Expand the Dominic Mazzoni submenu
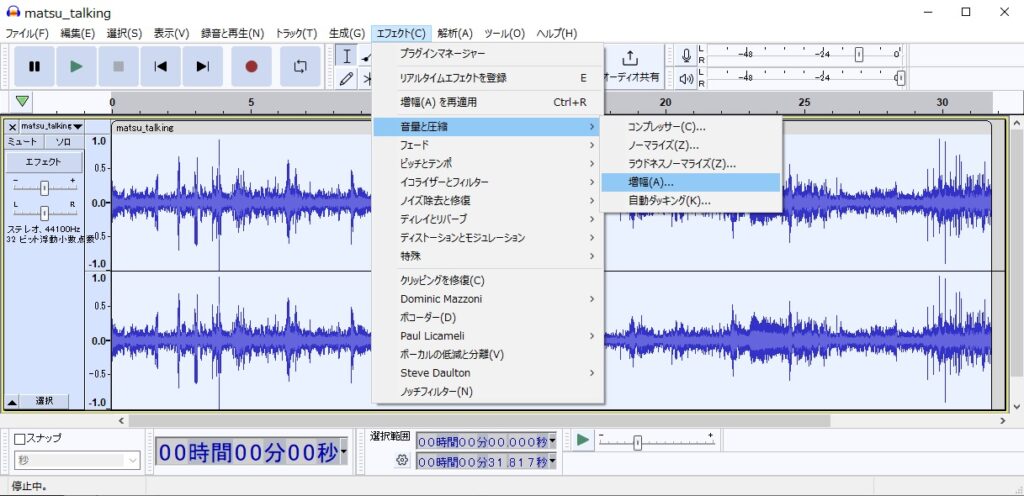The width and height of the screenshot is (1024, 496). click(488, 299)
